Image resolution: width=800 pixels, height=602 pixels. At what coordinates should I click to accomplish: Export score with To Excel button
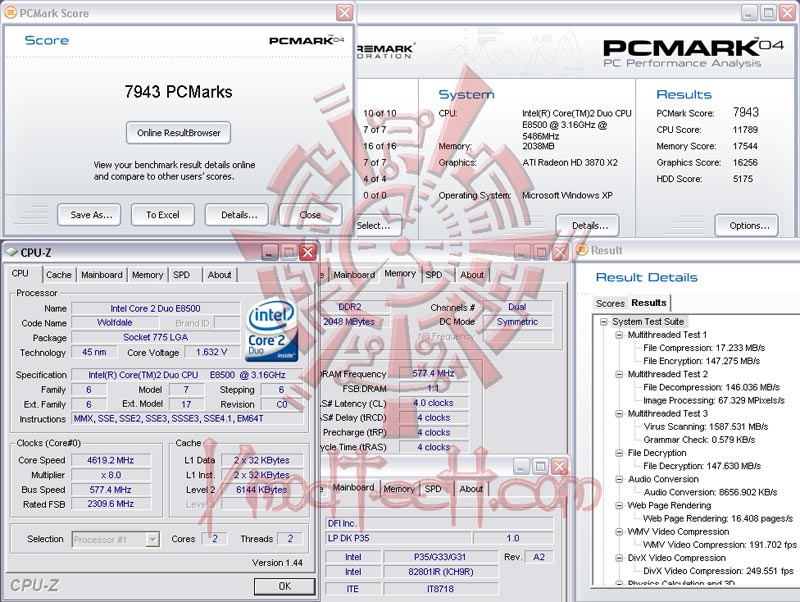coord(163,215)
